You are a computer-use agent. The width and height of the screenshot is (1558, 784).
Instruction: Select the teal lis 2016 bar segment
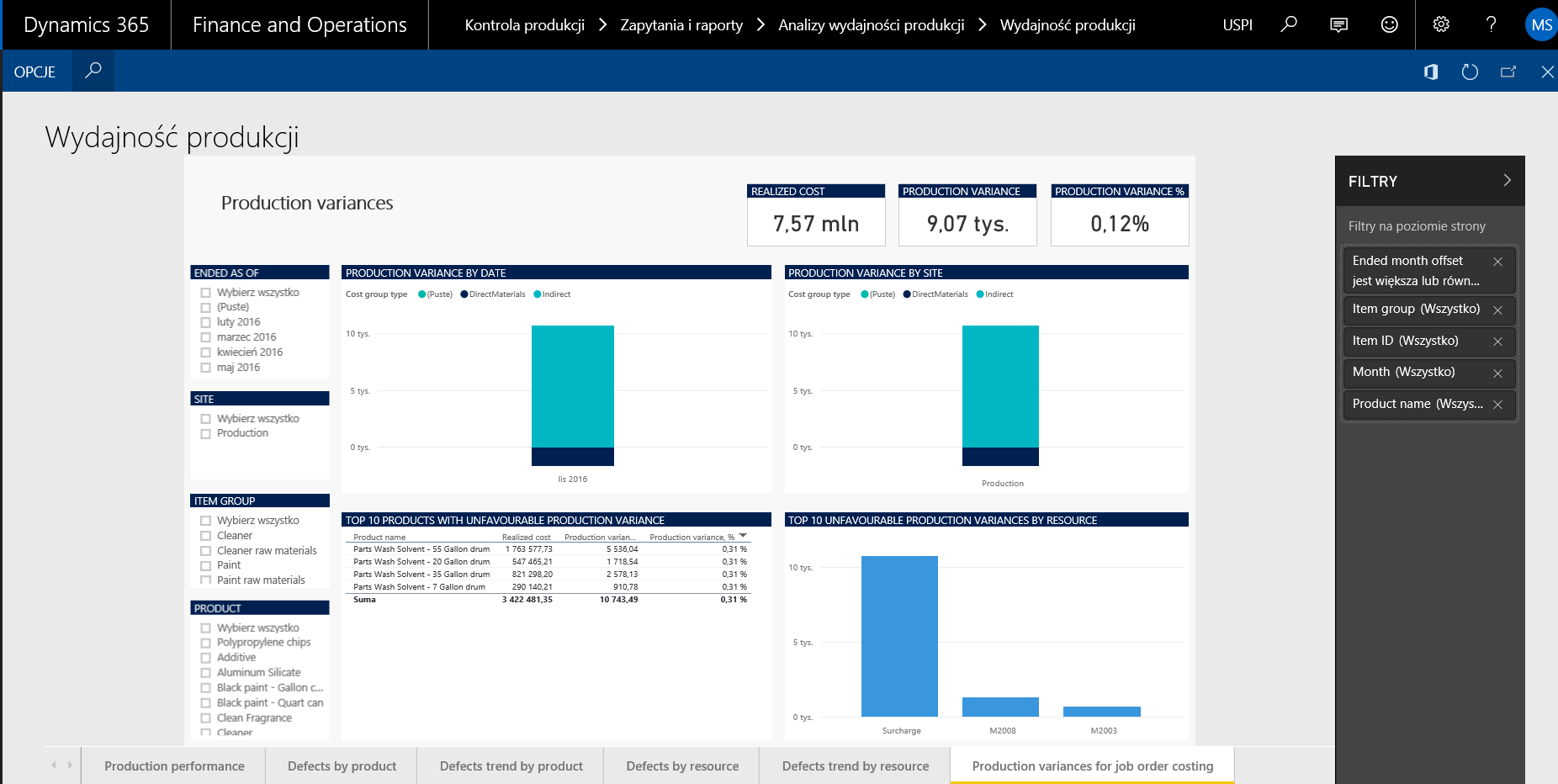pos(573,386)
